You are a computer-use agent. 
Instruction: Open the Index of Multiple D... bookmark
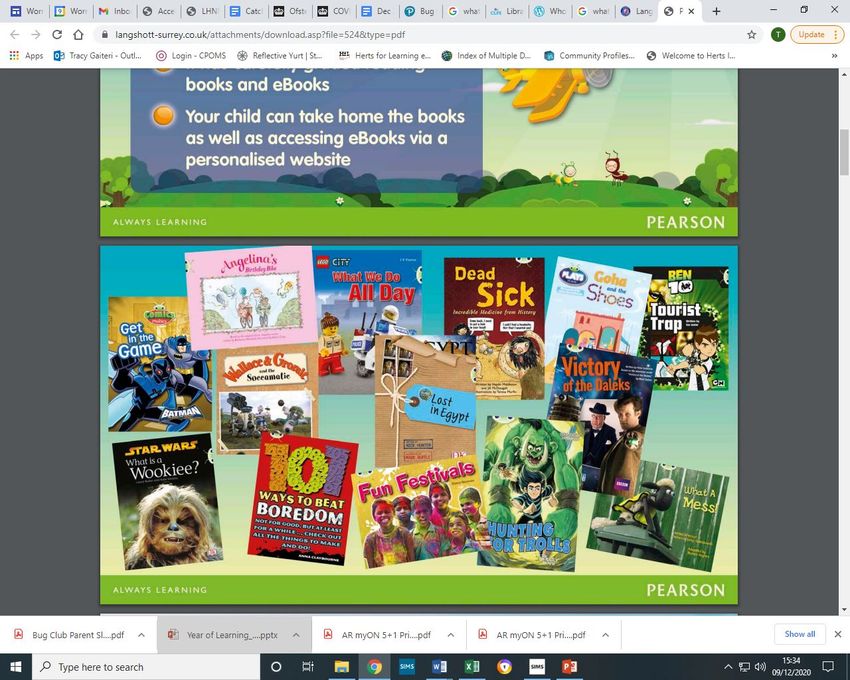(x=486, y=55)
